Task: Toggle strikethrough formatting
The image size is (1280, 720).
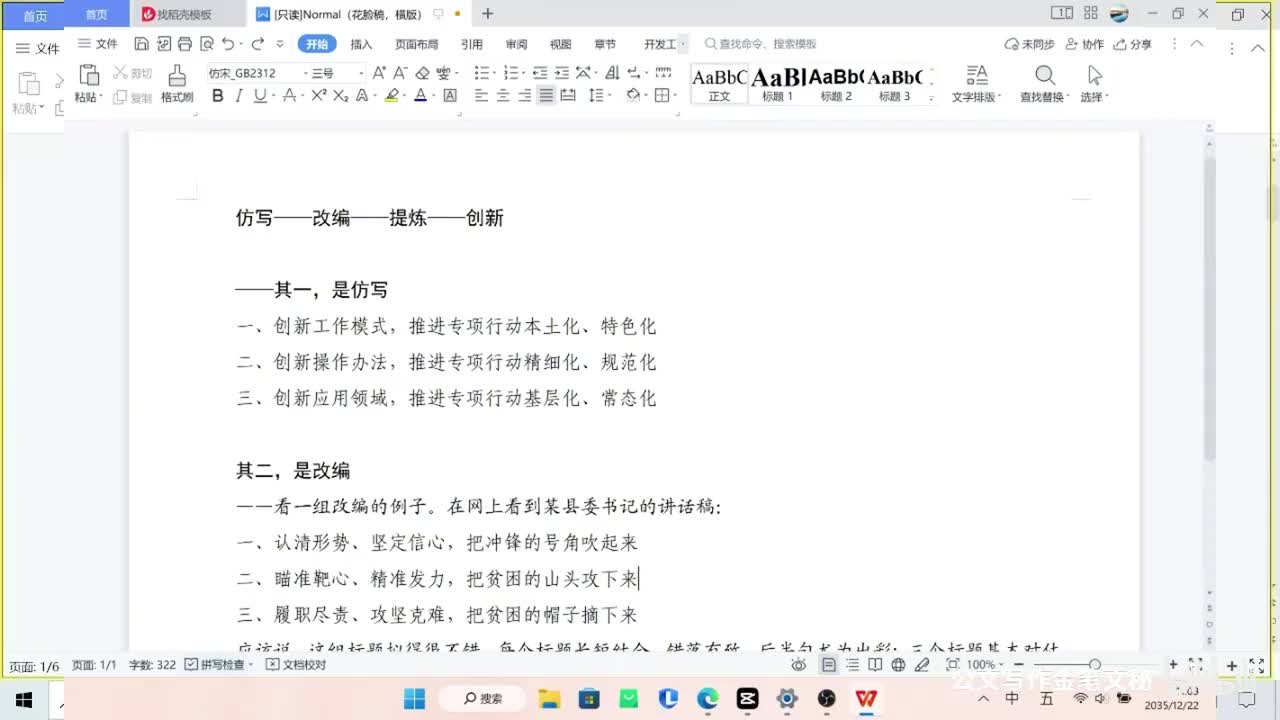Action: pyautogui.click(x=289, y=96)
